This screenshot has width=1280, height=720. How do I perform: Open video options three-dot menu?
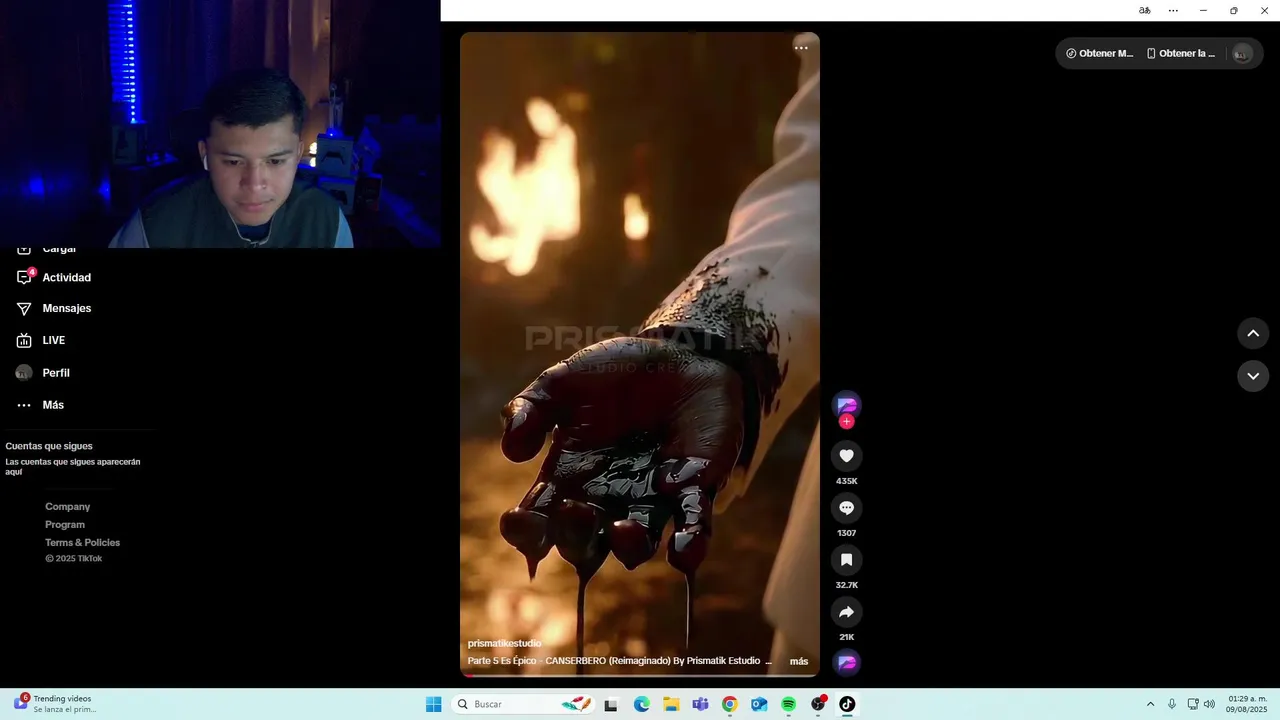click(801, 48)
